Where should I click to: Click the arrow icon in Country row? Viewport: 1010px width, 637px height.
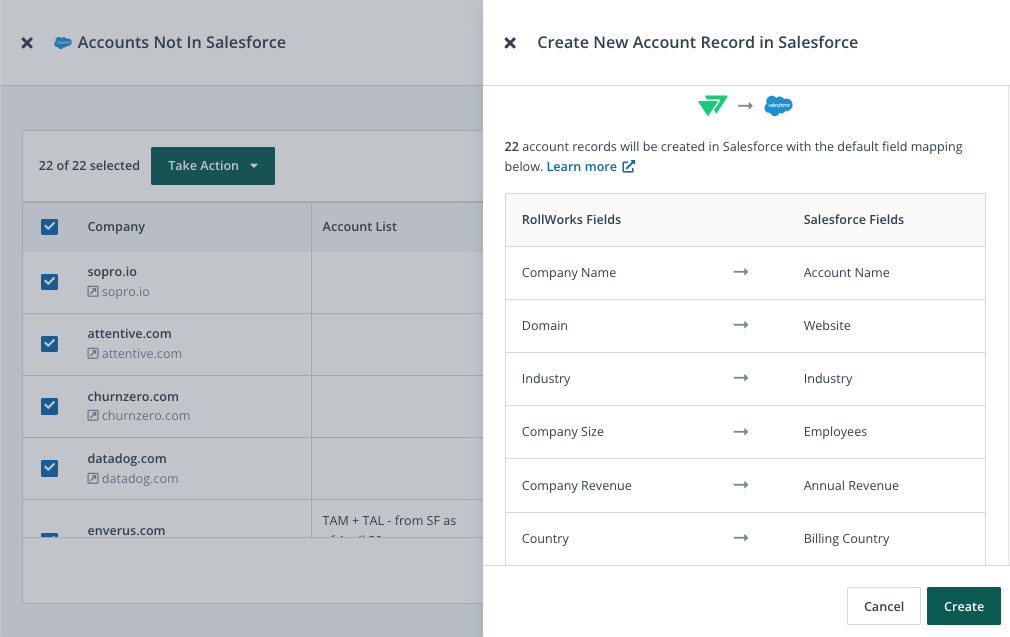click(x=741, y=538)
